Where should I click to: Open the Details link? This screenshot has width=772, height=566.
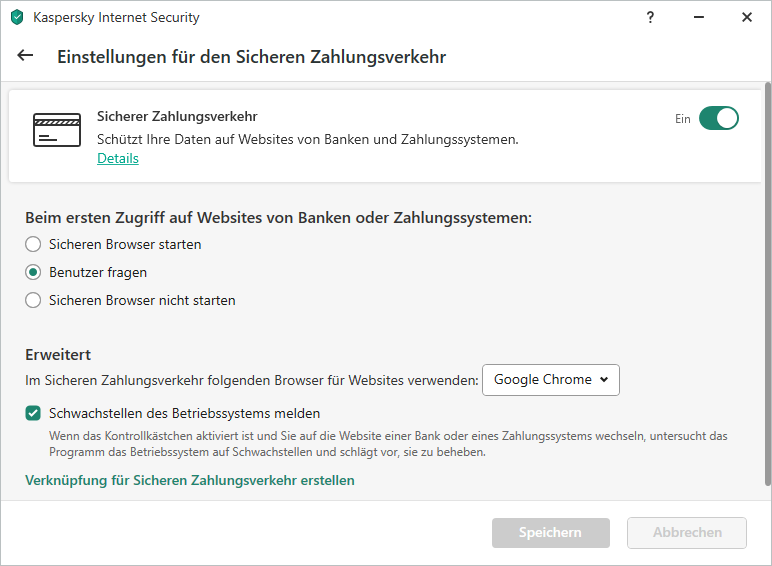coord(118,159)
